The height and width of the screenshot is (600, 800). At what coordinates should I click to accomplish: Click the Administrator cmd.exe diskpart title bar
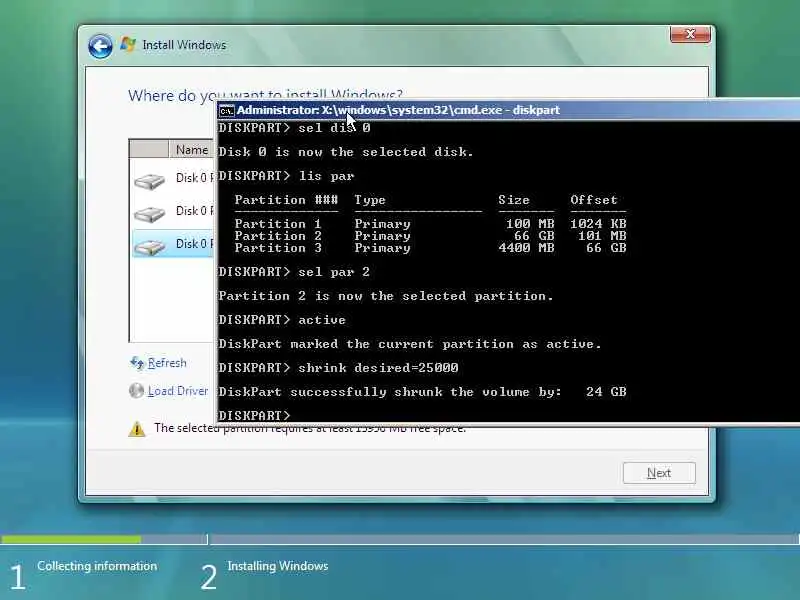pyautogui.click(x=508, y=110)
